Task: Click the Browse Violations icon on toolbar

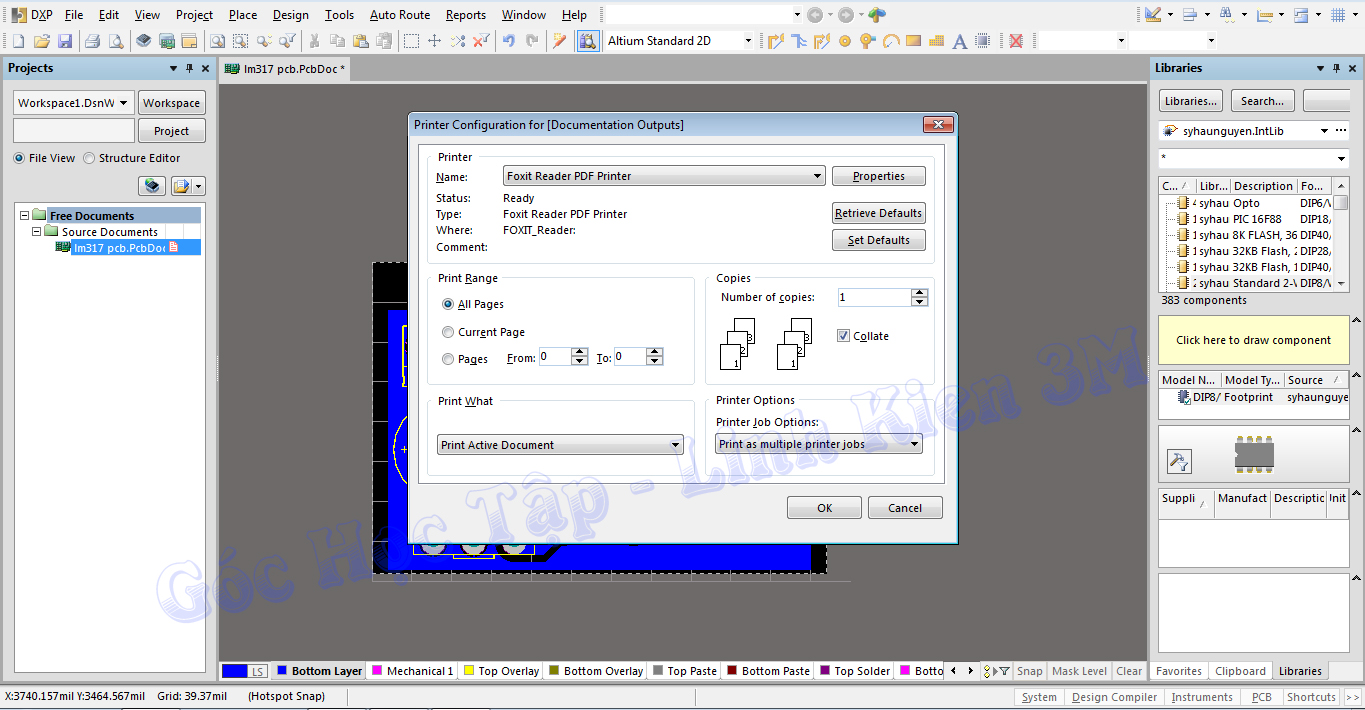Action: click(588, 41)
